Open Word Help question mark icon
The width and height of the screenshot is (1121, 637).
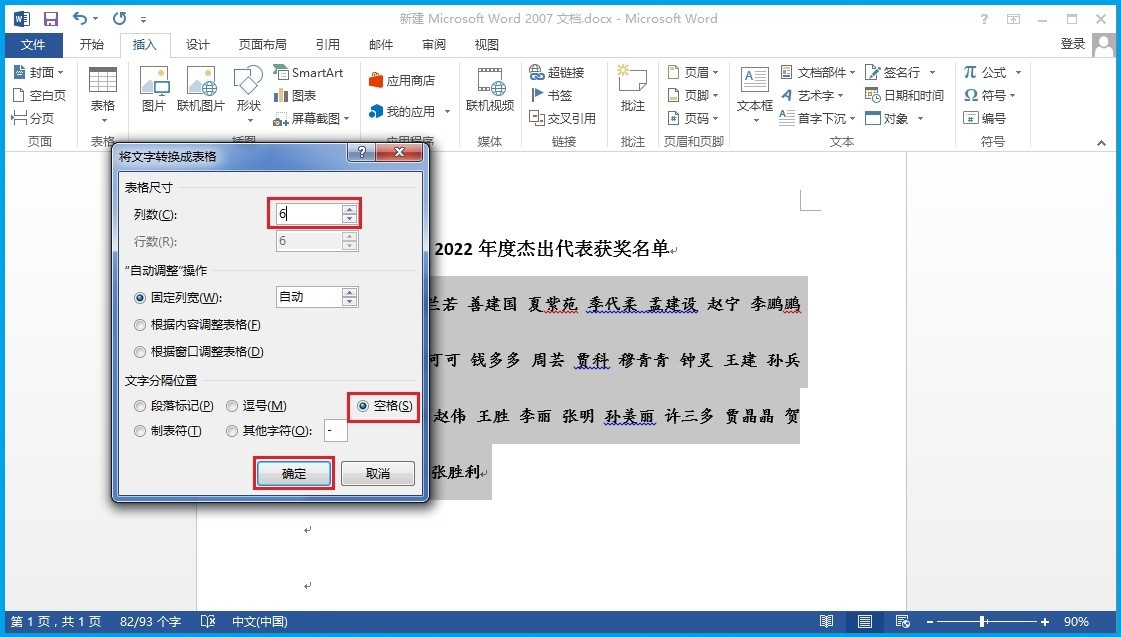coord(984,19)
